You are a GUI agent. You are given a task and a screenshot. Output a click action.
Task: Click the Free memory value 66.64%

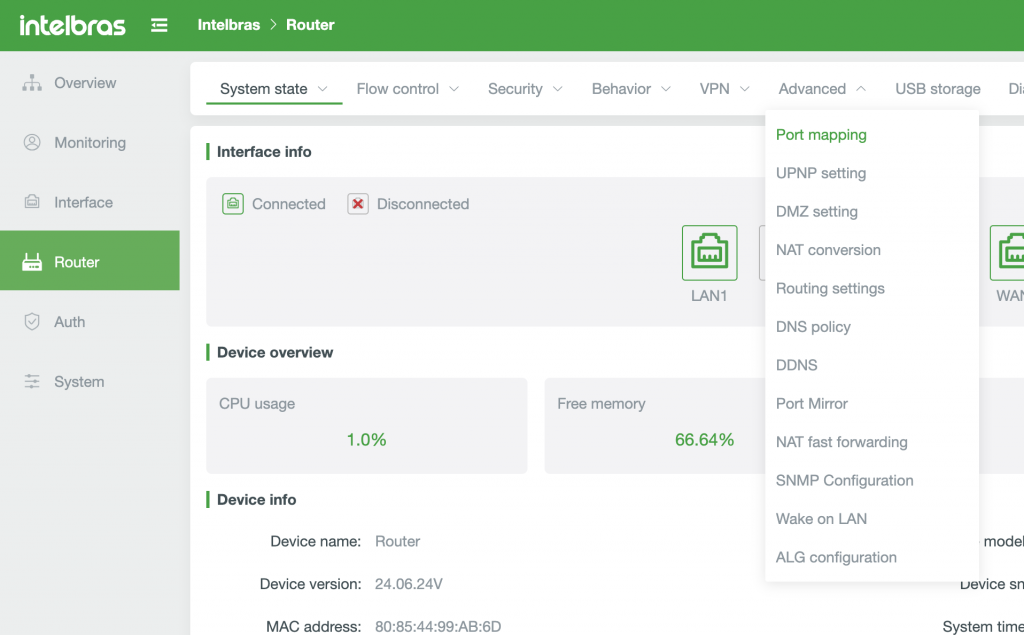(704, 440)
